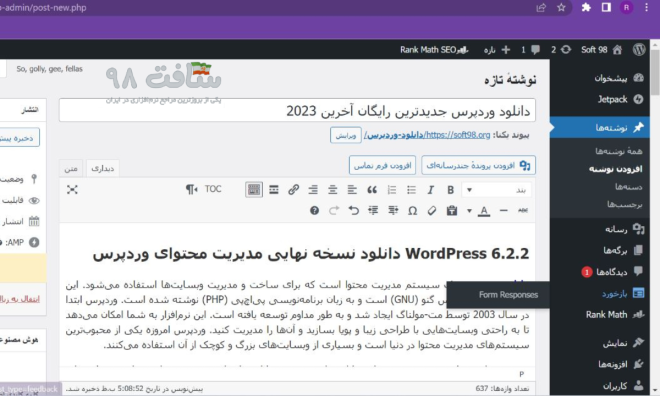The width and height of the screenshot is (660, 396).
Task: Open Pages in the admin sidebar
Action: tap(600, 250)
